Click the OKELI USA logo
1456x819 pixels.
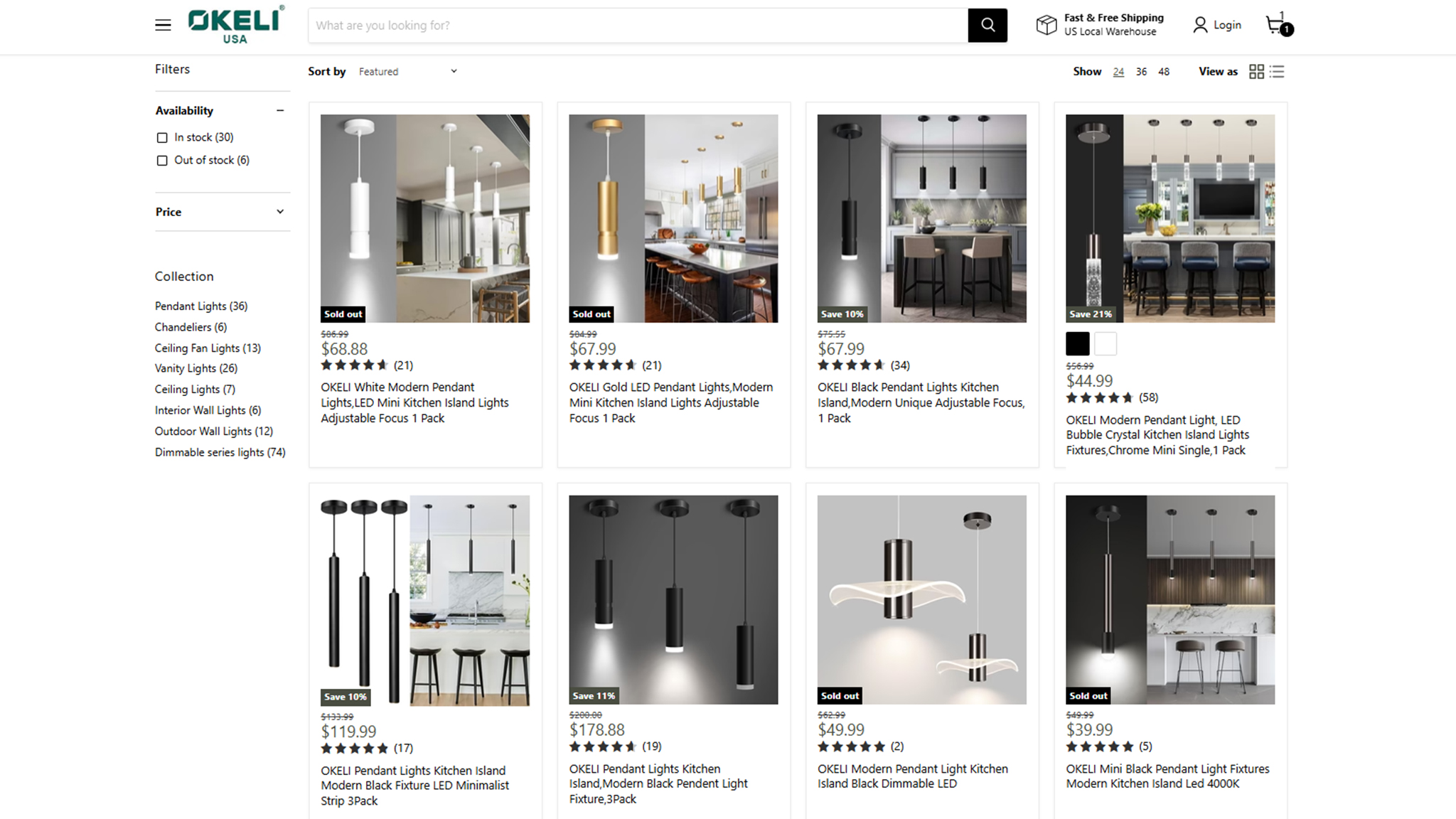point(236,25)
